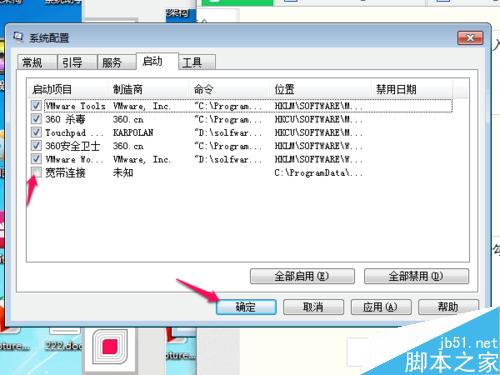Select the 启动 tab
Screen dimensions: 500x375
point(157,61)
